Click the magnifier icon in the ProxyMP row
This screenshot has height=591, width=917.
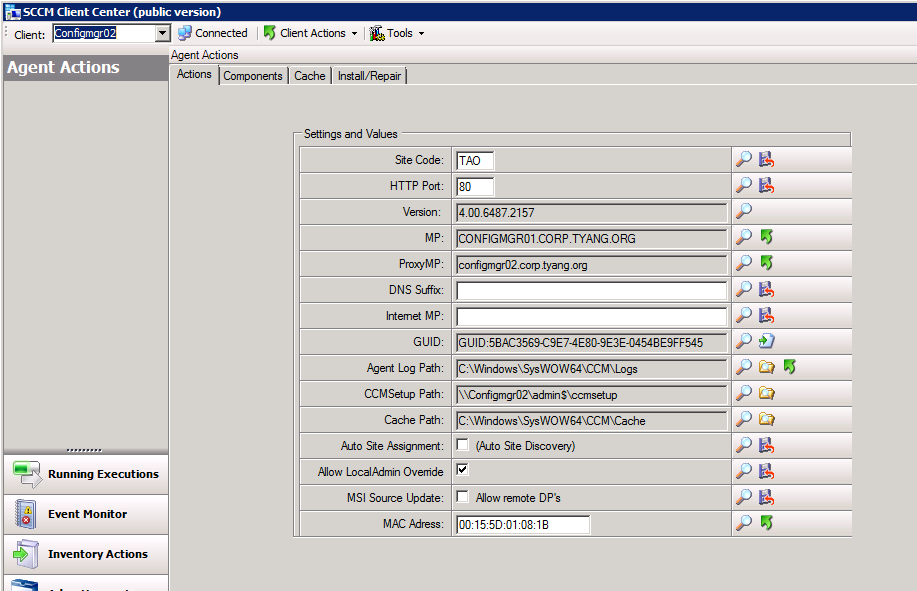743,263
